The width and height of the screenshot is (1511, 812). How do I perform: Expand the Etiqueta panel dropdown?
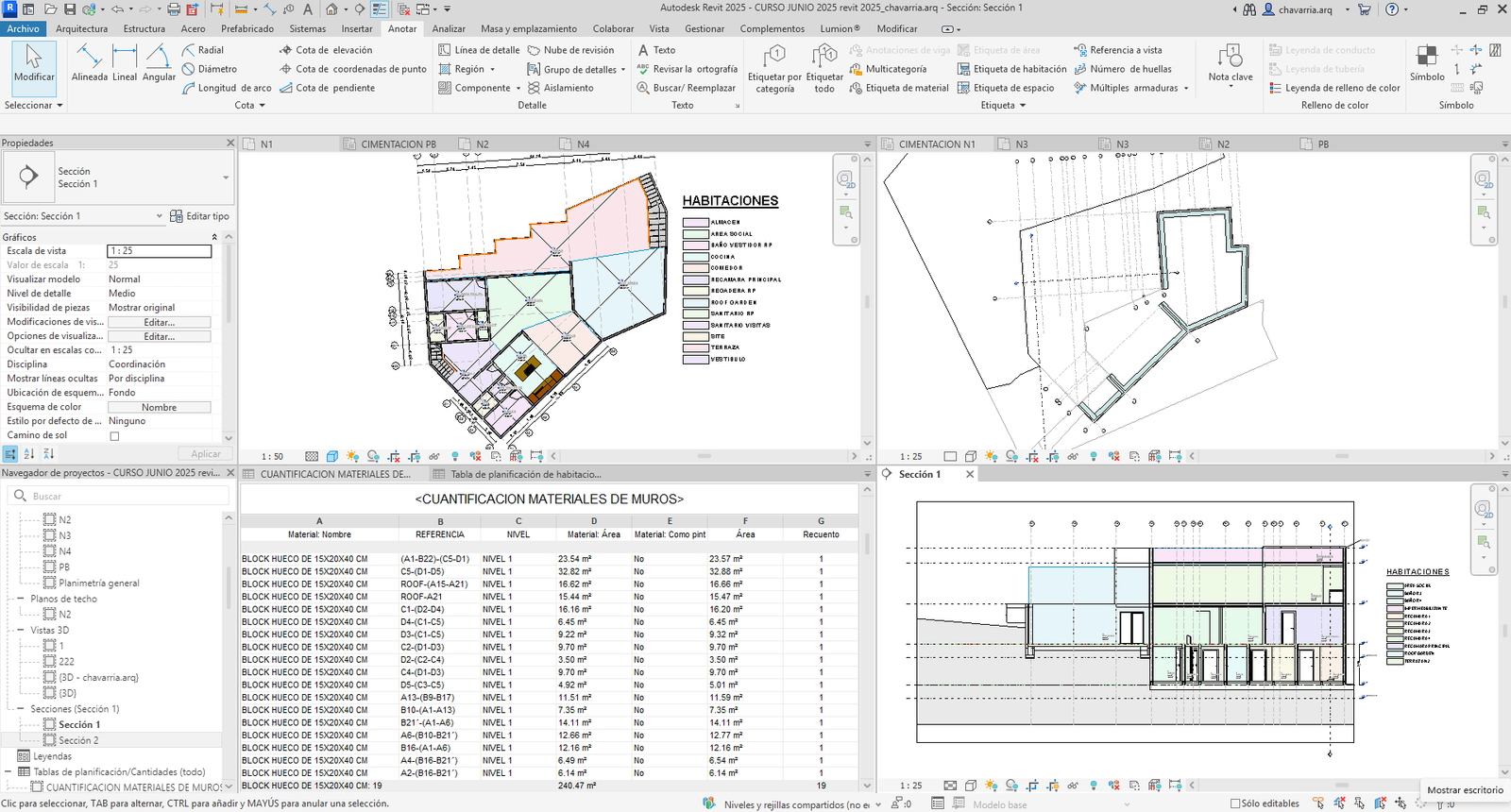pos(1003,106)
